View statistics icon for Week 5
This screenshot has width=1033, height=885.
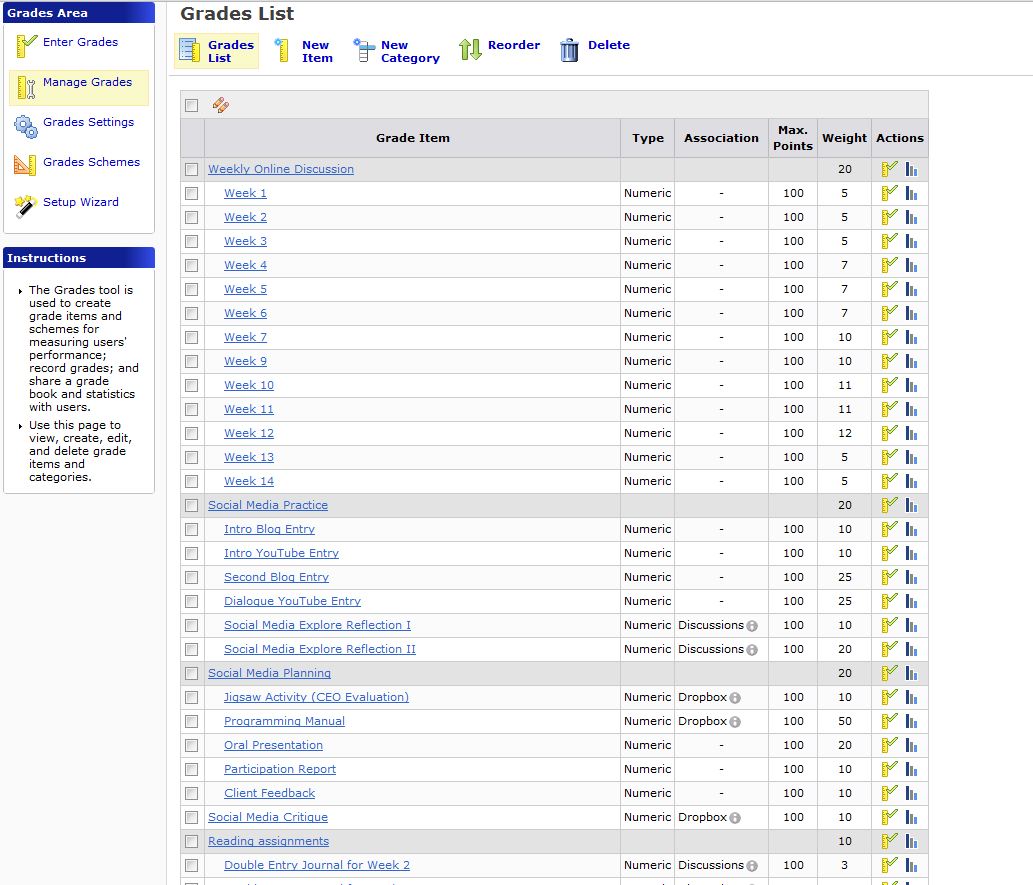click(x=911, y=289)
